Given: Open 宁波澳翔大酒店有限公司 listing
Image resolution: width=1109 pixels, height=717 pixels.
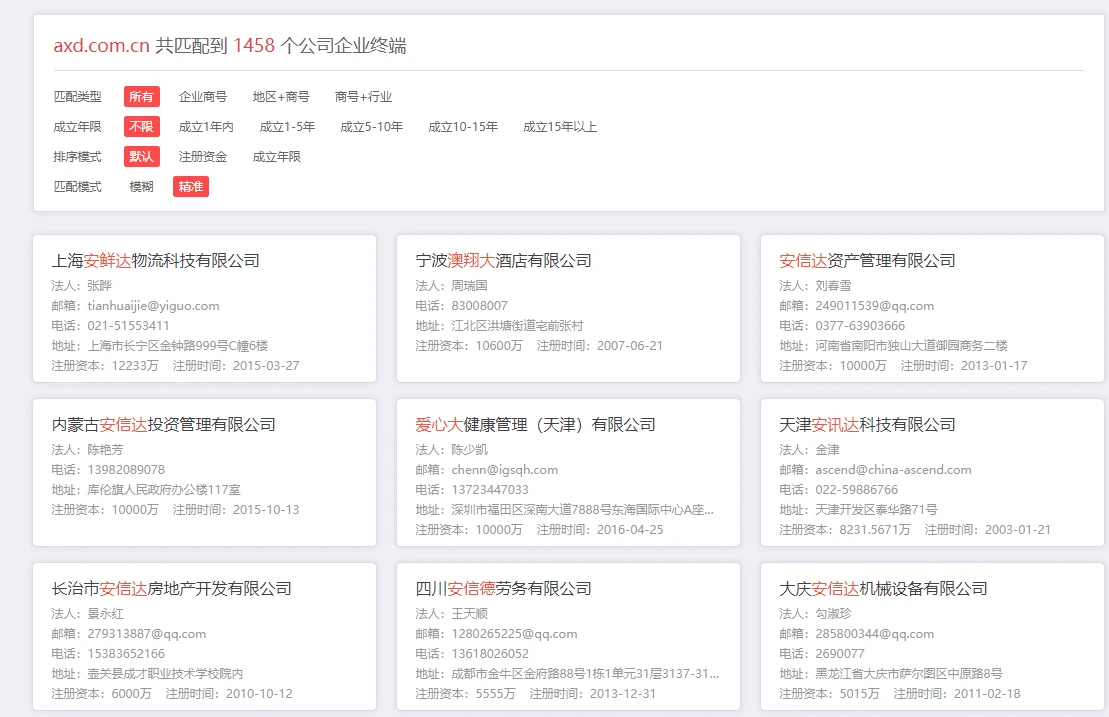Looking at the screenshot, I should (503, 261).
